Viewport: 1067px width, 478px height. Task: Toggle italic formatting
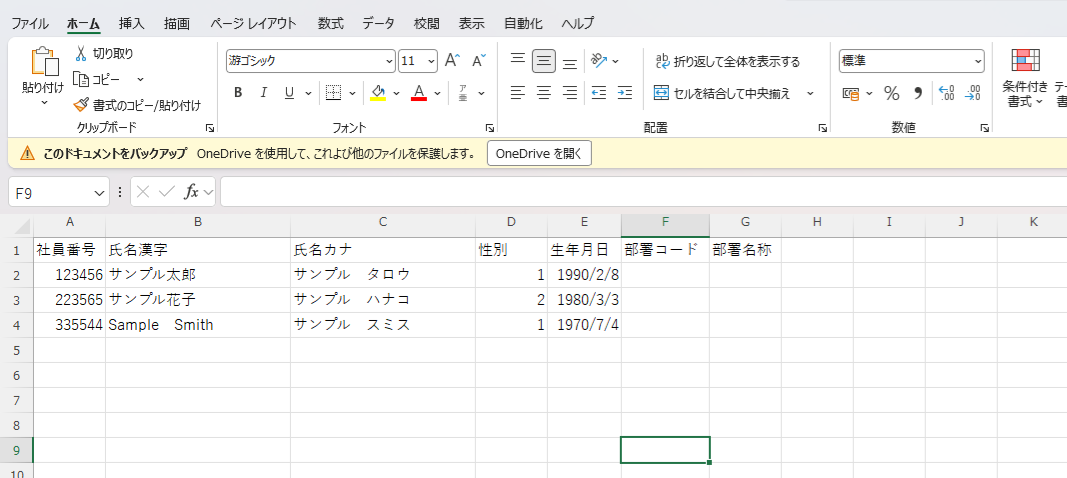point(264,93)
